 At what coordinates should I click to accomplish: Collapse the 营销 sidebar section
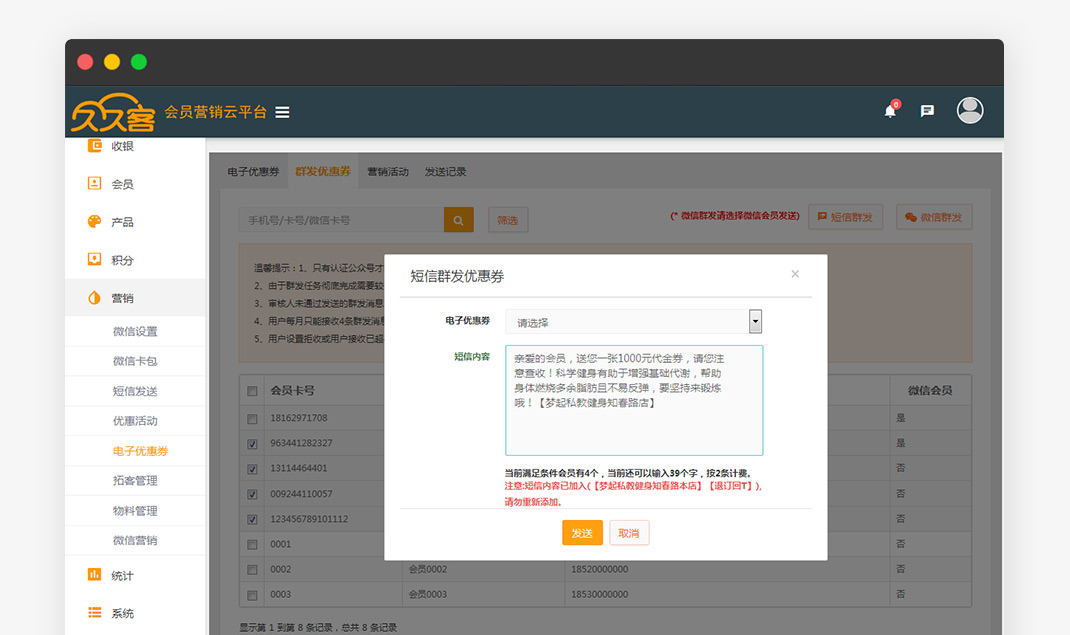pos(122,298)
